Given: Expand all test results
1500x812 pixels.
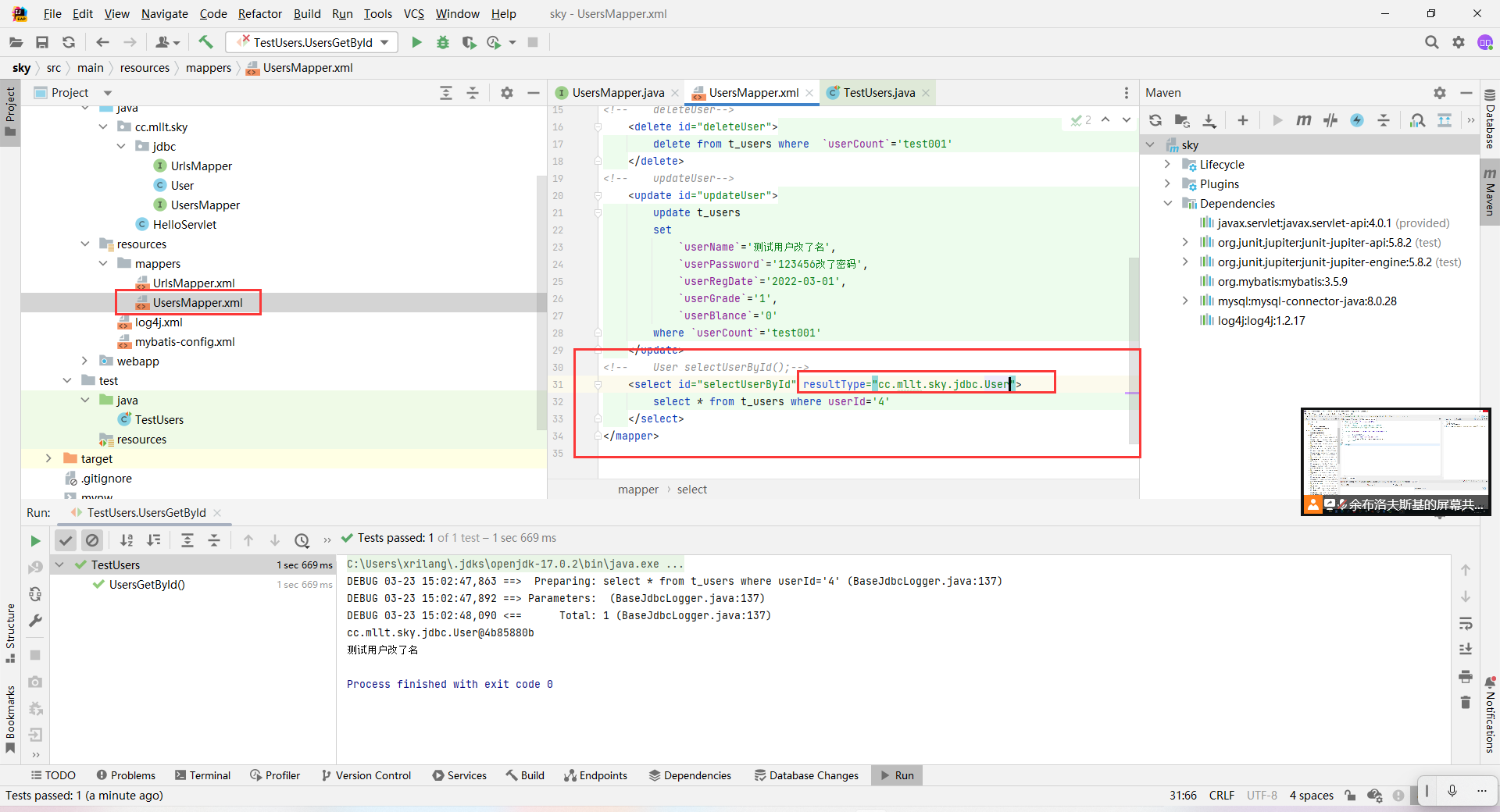Looking at the screenshot, I should tap(187, 540).
